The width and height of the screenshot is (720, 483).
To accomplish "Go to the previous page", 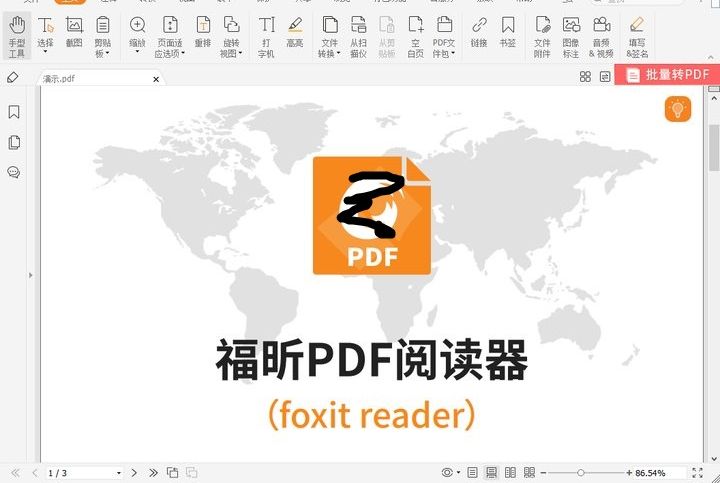I will point(34,472).
